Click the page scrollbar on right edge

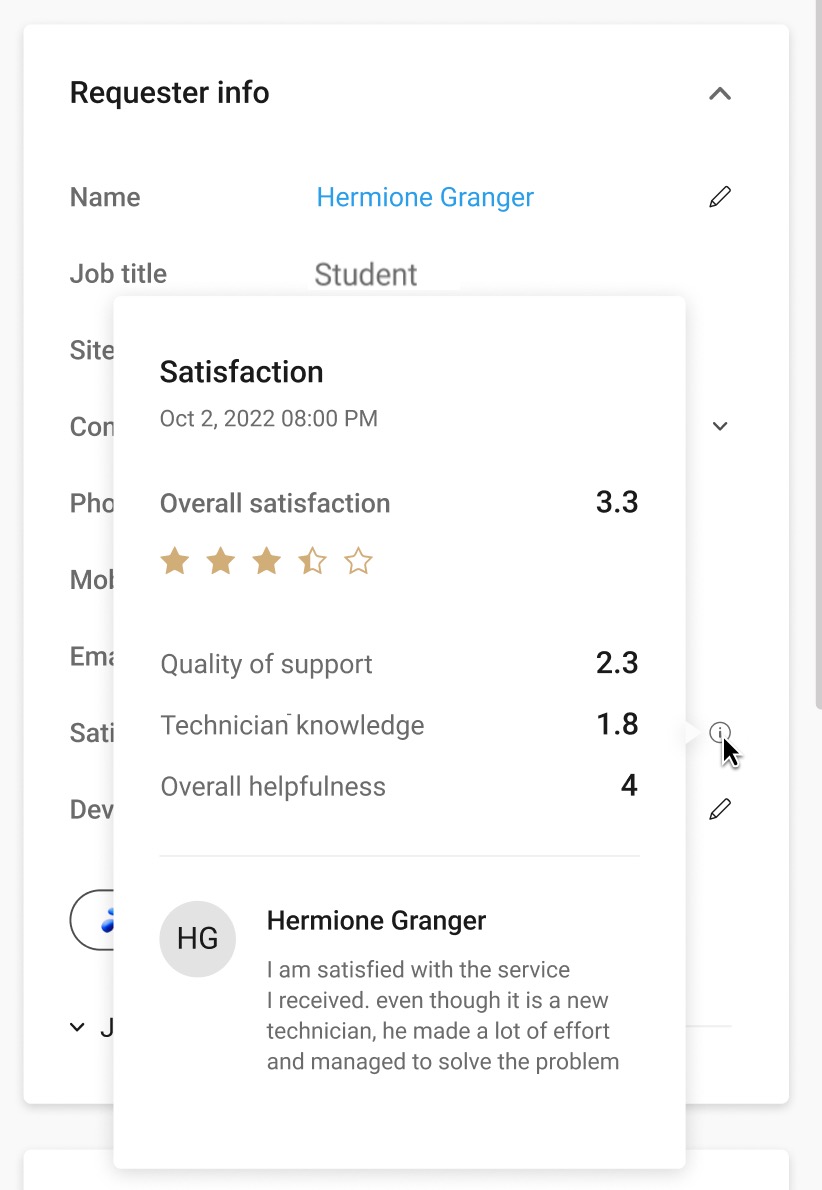point(818,357)
